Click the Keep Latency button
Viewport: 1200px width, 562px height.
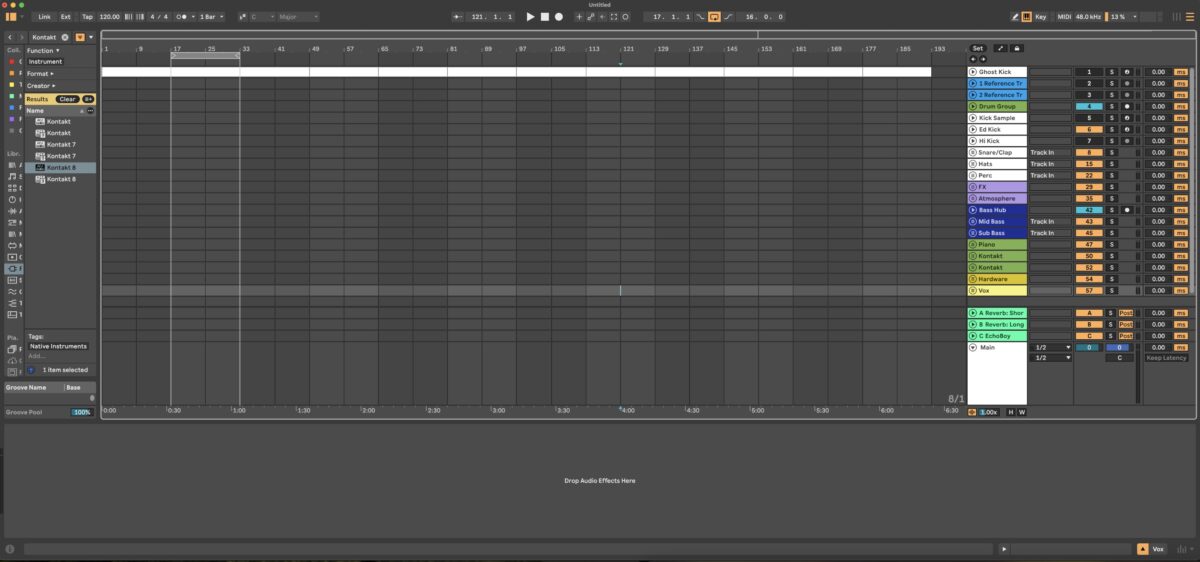coord(1166,358)
